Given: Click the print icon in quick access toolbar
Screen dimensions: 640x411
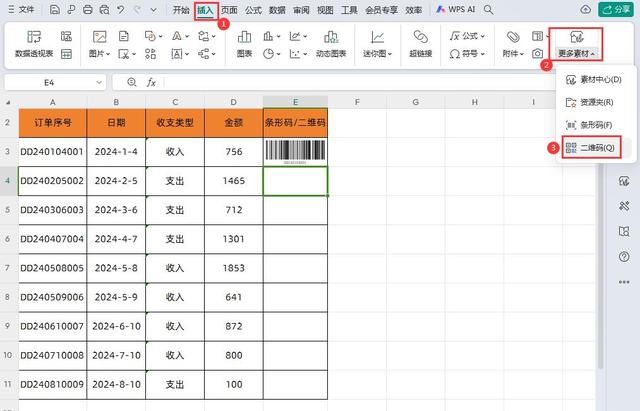Looking at the screenshot, I should coord(87,9).
